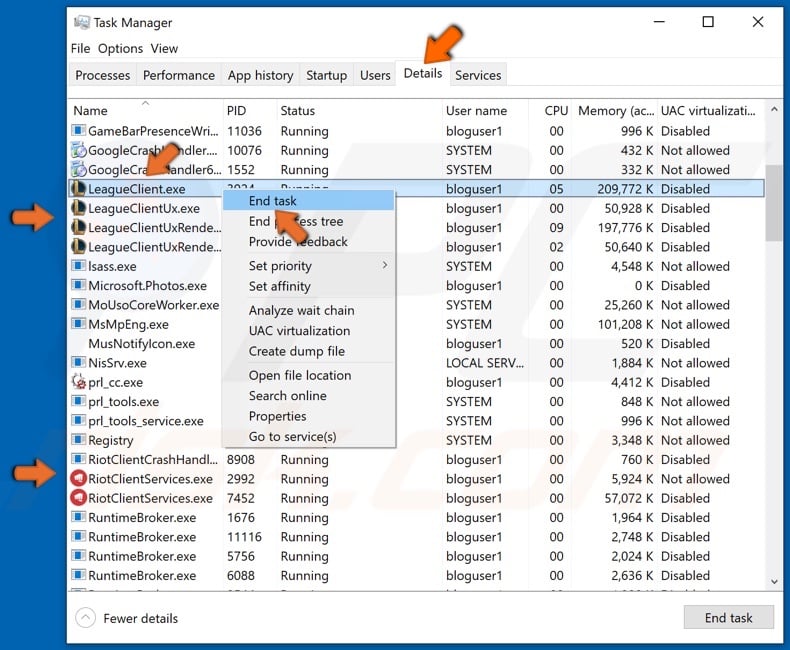Select LeagueClientUxRender row with 197,776 K
The height and width of the screenshot is (650, 790).
point(416,227)
